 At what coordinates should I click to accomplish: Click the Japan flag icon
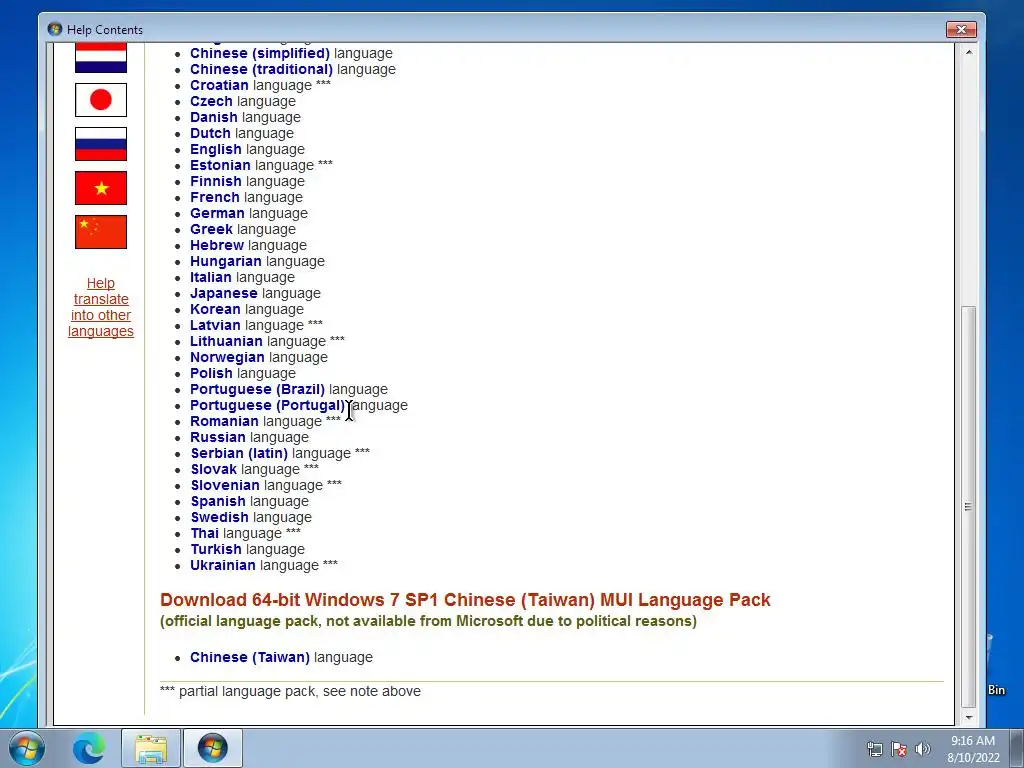pyautogui.click(x=101, y=100)
